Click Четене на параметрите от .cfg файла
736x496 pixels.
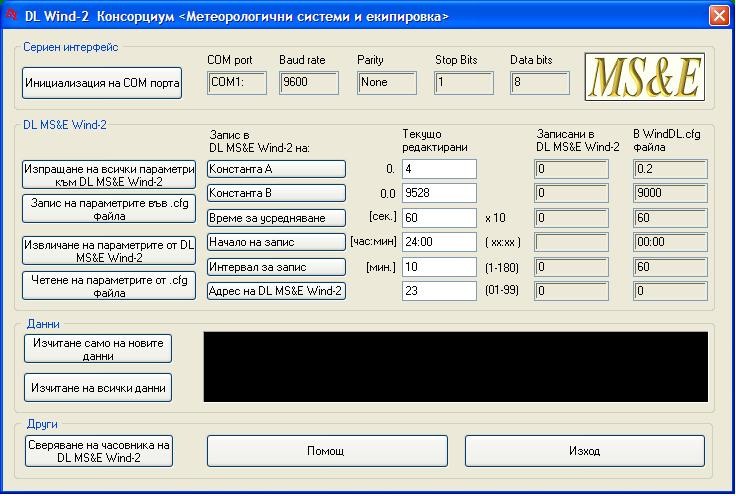pos(109,286)
